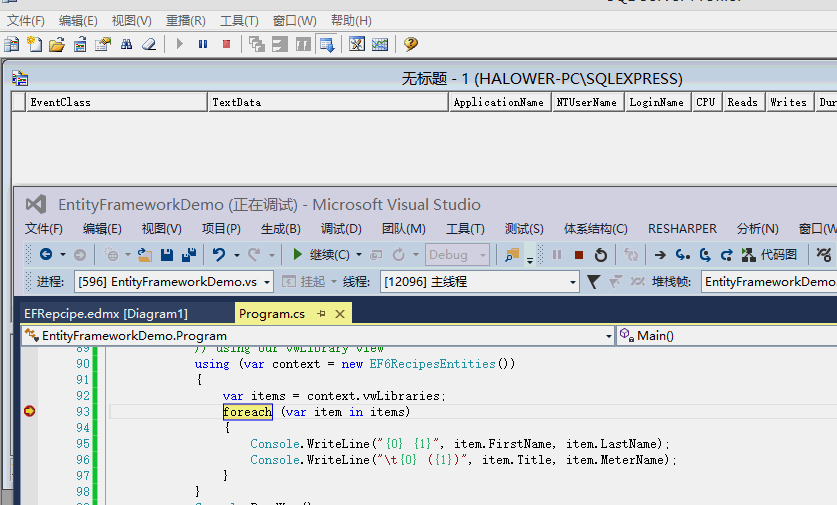This screenshot has width=837, height=505.
Task: Open EntityFrameworkDemo.Program class dropdown
Action: [318, 335]
